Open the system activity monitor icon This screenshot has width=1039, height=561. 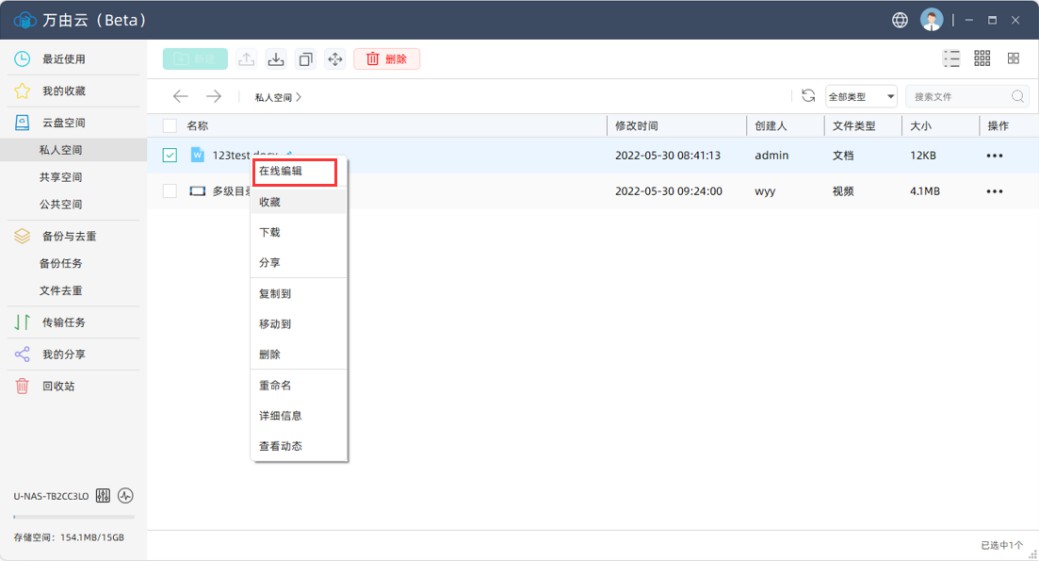pos(126,496)
